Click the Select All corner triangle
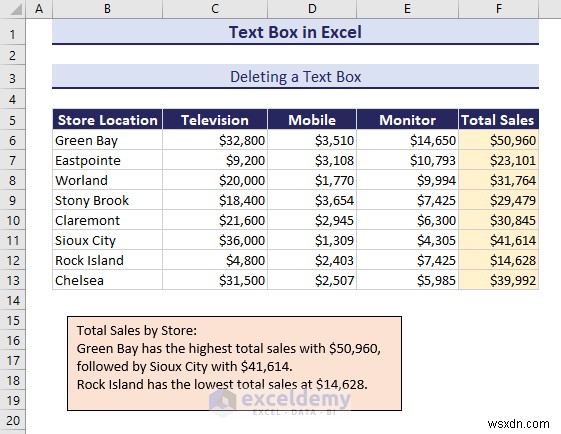Viewport: 561px width, 434px height. [x=16, y=10]
